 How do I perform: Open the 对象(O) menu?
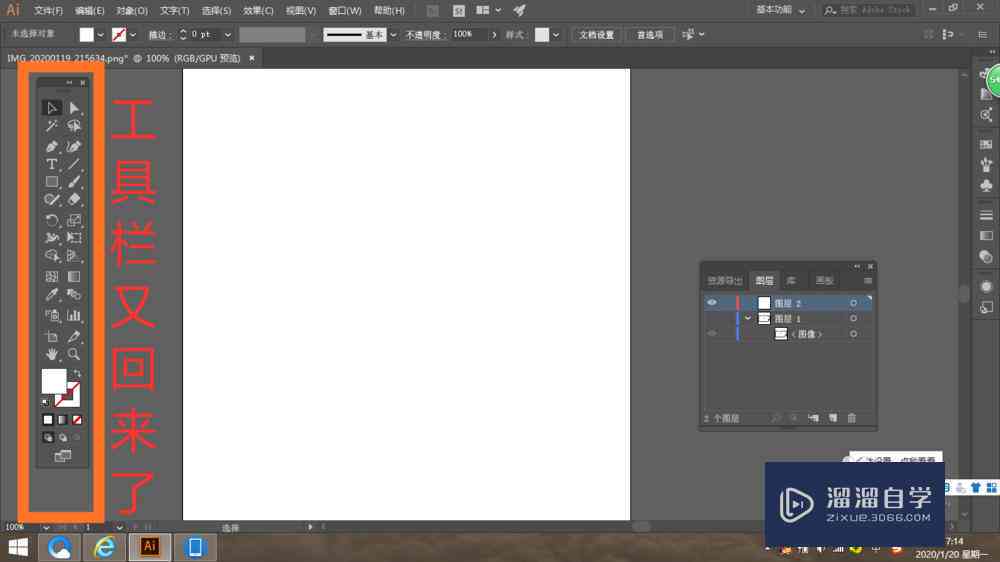click(x=132, y=11)
